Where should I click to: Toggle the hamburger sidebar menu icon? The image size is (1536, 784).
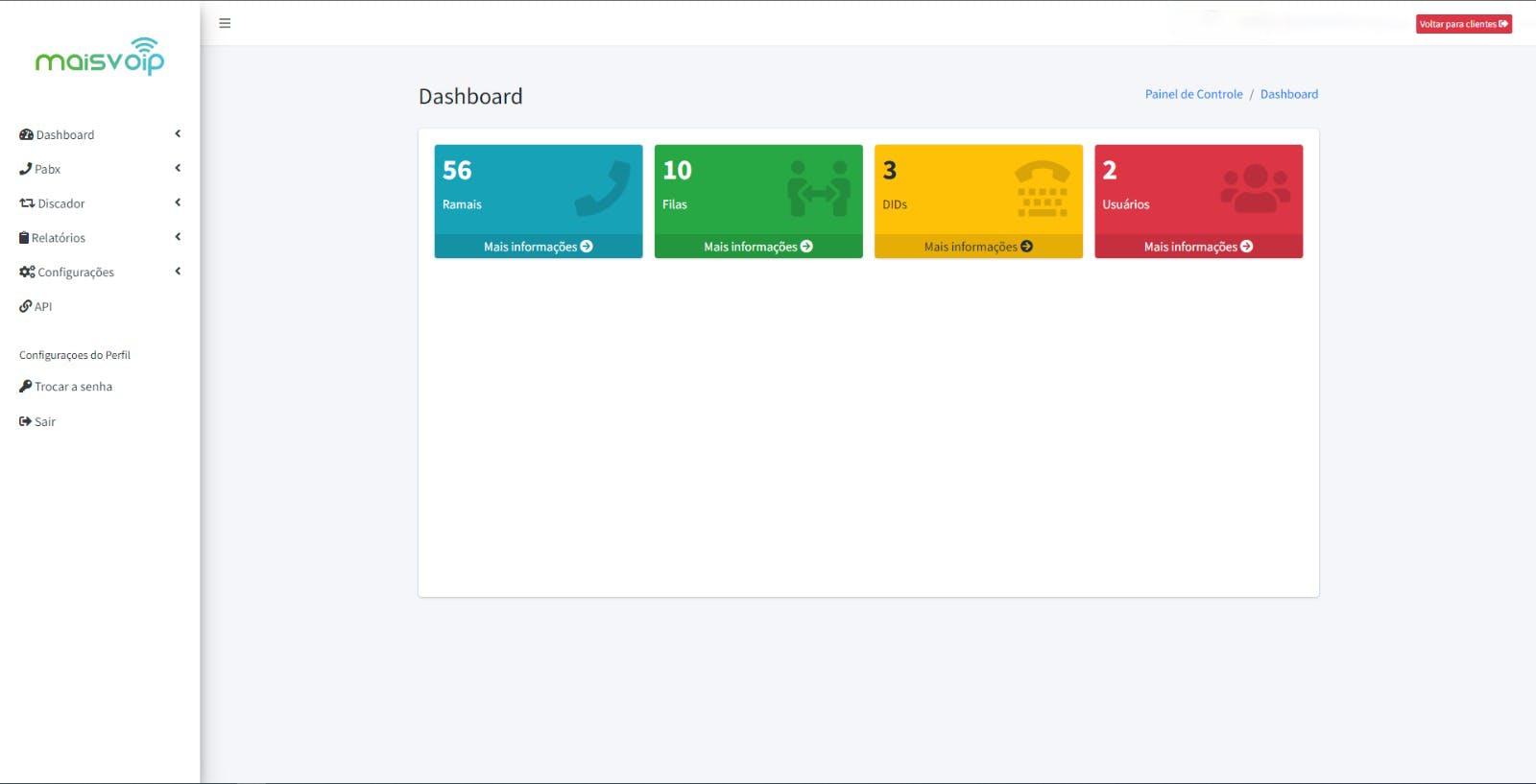225,23
